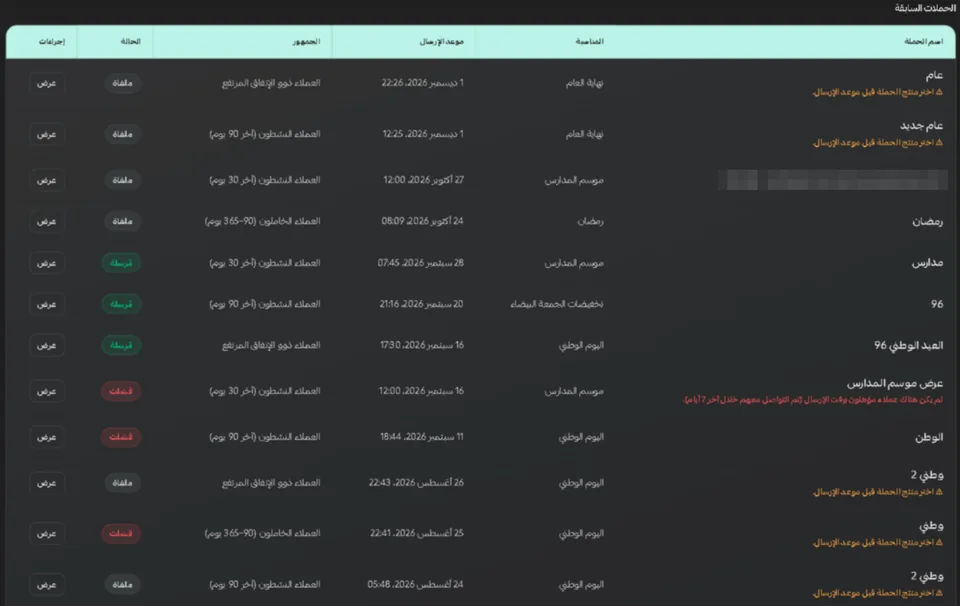Click the campaign name العيد الوطني 96
The height and width of the screenshot is (606, 960).
(909, 345)
